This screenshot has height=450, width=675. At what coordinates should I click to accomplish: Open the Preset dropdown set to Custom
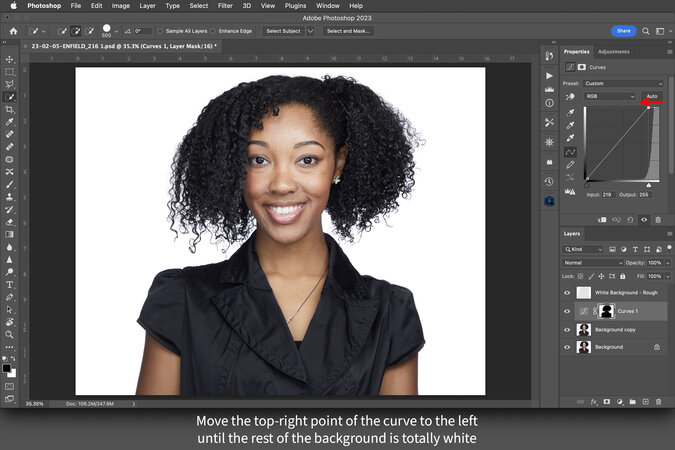coord(623,83)
